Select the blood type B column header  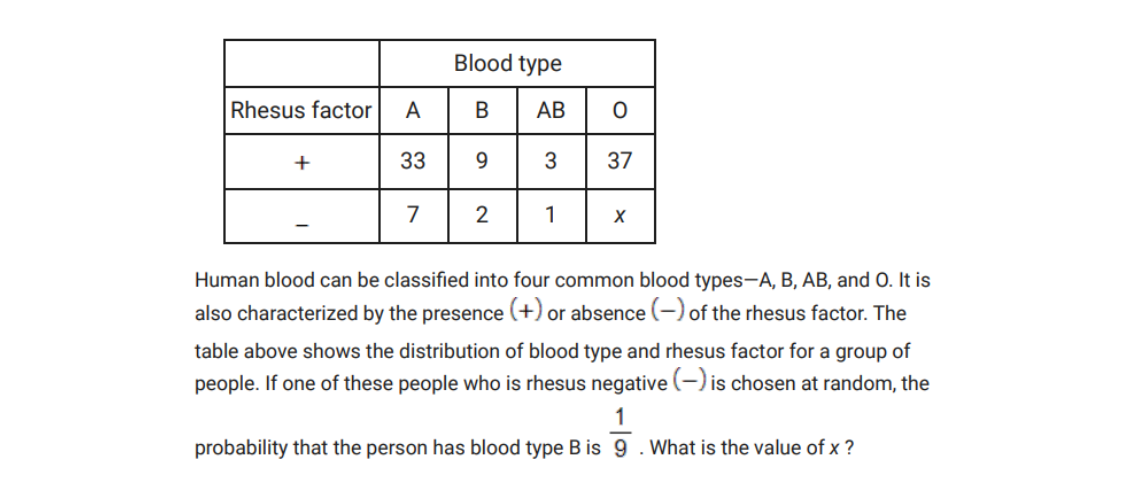[482, 111]
